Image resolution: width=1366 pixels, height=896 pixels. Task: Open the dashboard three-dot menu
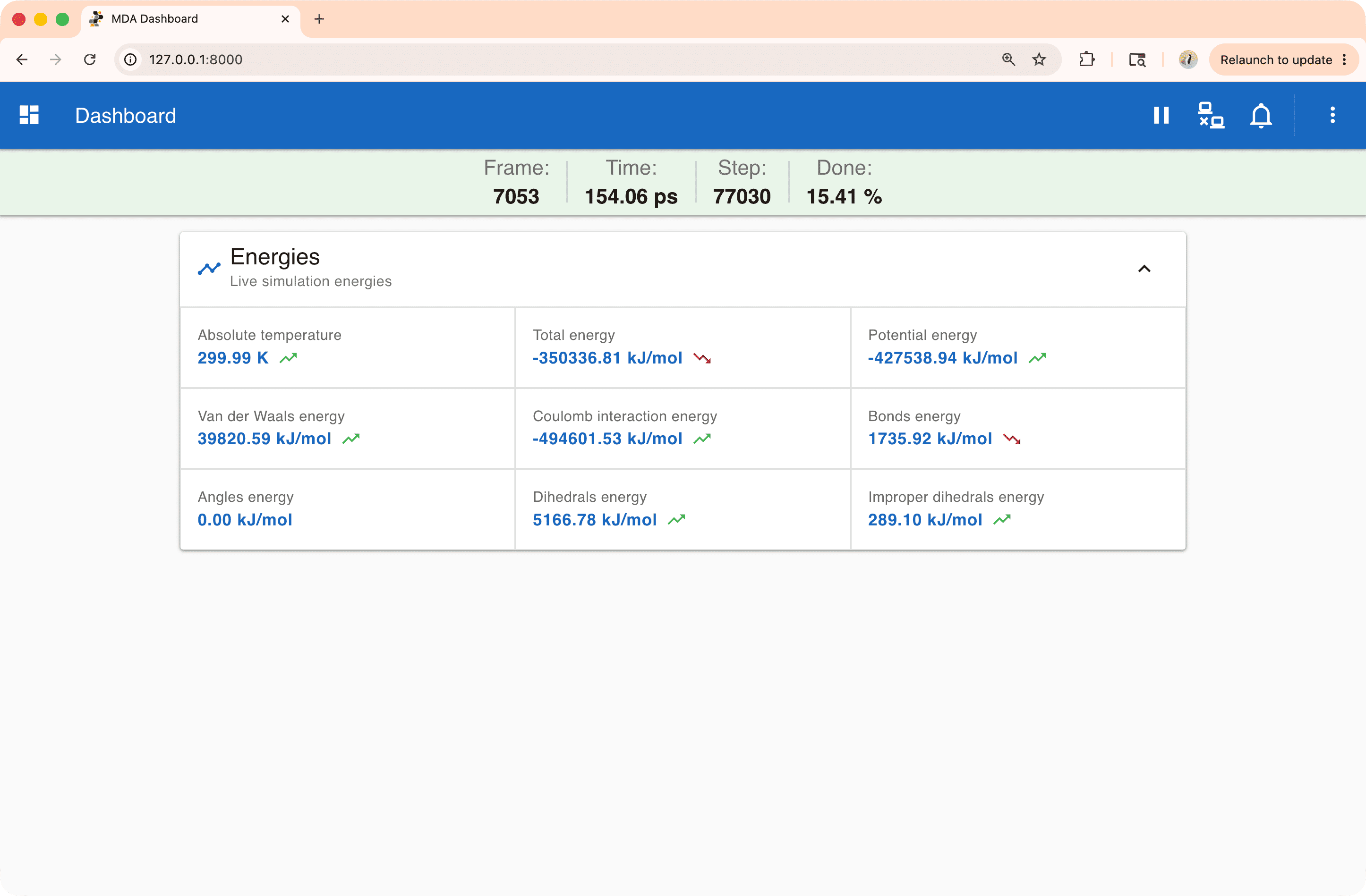tap(1332, 115)
